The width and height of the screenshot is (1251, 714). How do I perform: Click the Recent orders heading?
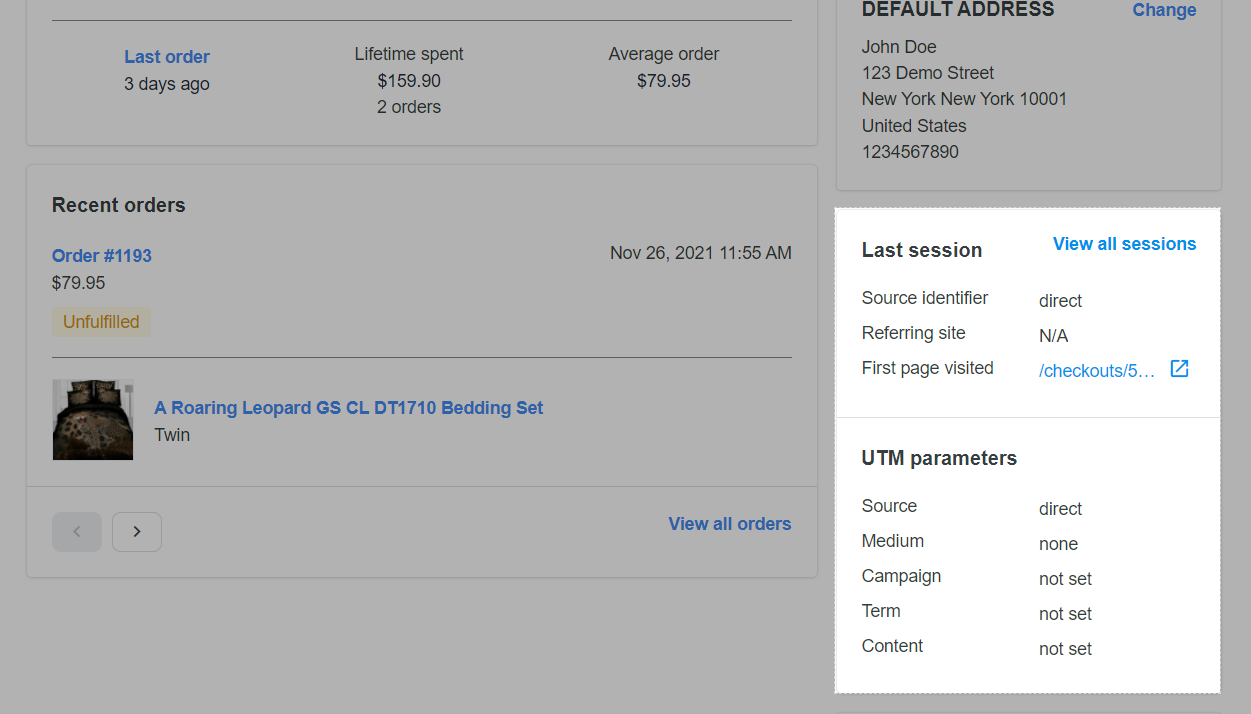coord(119,205)
